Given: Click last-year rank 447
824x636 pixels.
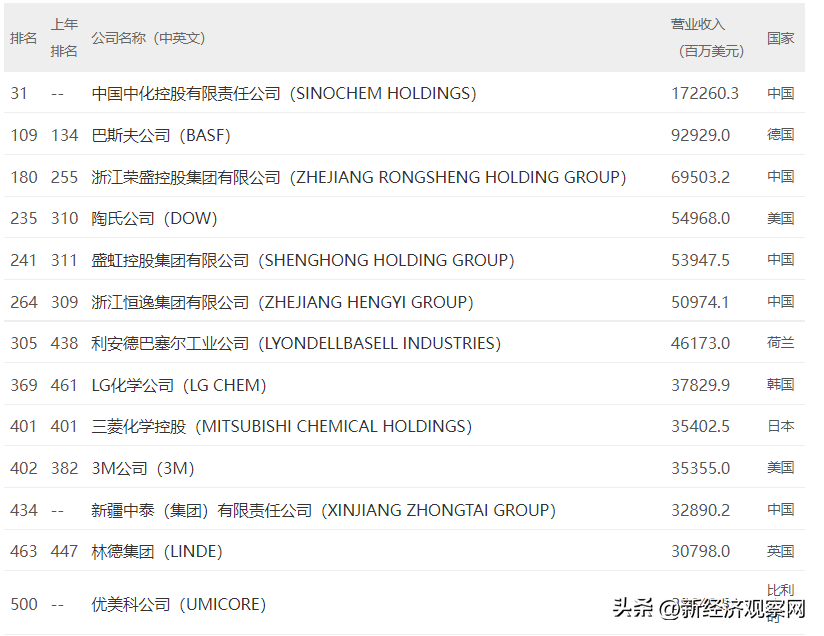Looking at the screenshot, I should (64, 551).
